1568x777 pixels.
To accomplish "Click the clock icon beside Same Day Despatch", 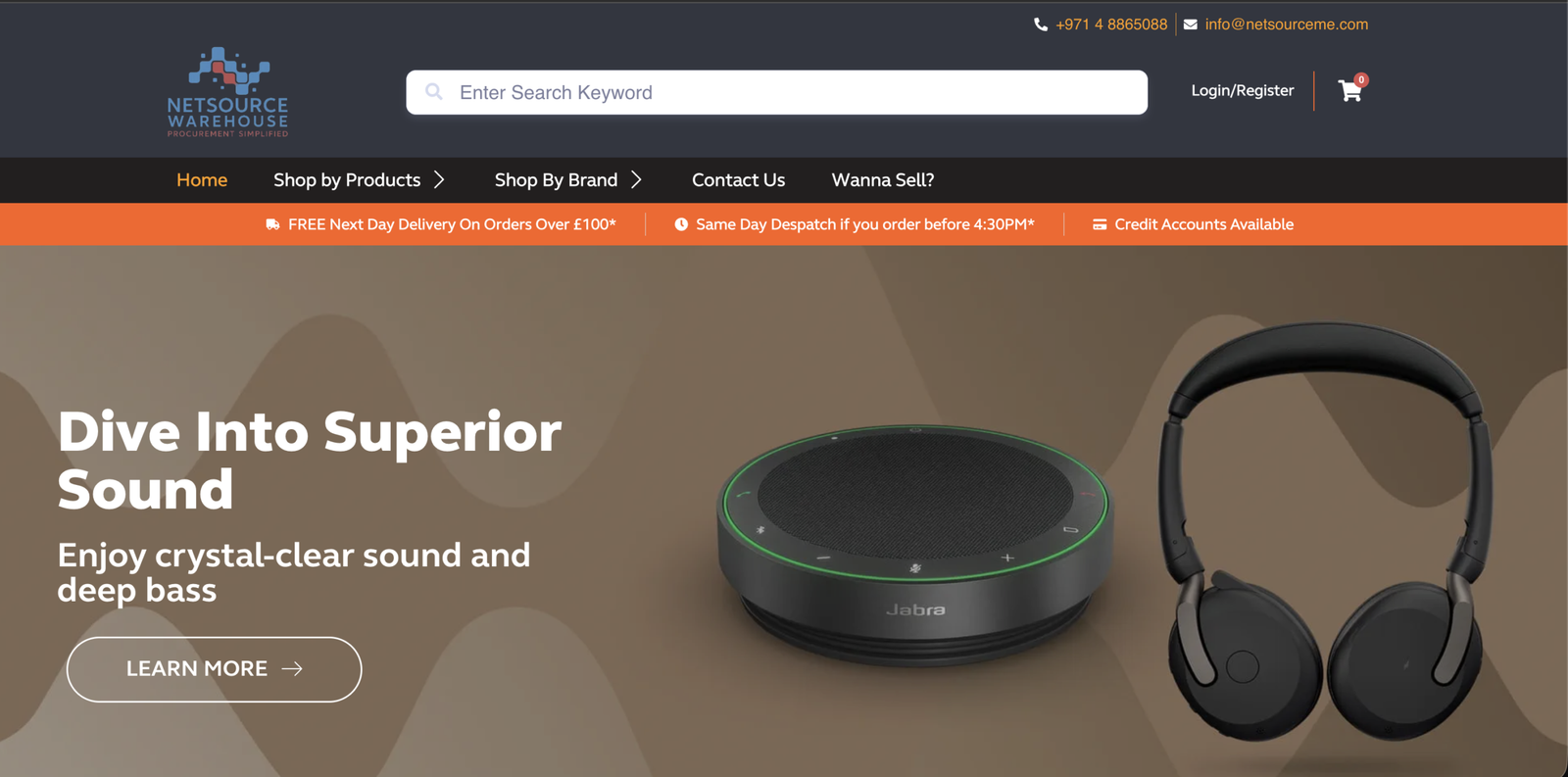I will [x=681, y=224].
